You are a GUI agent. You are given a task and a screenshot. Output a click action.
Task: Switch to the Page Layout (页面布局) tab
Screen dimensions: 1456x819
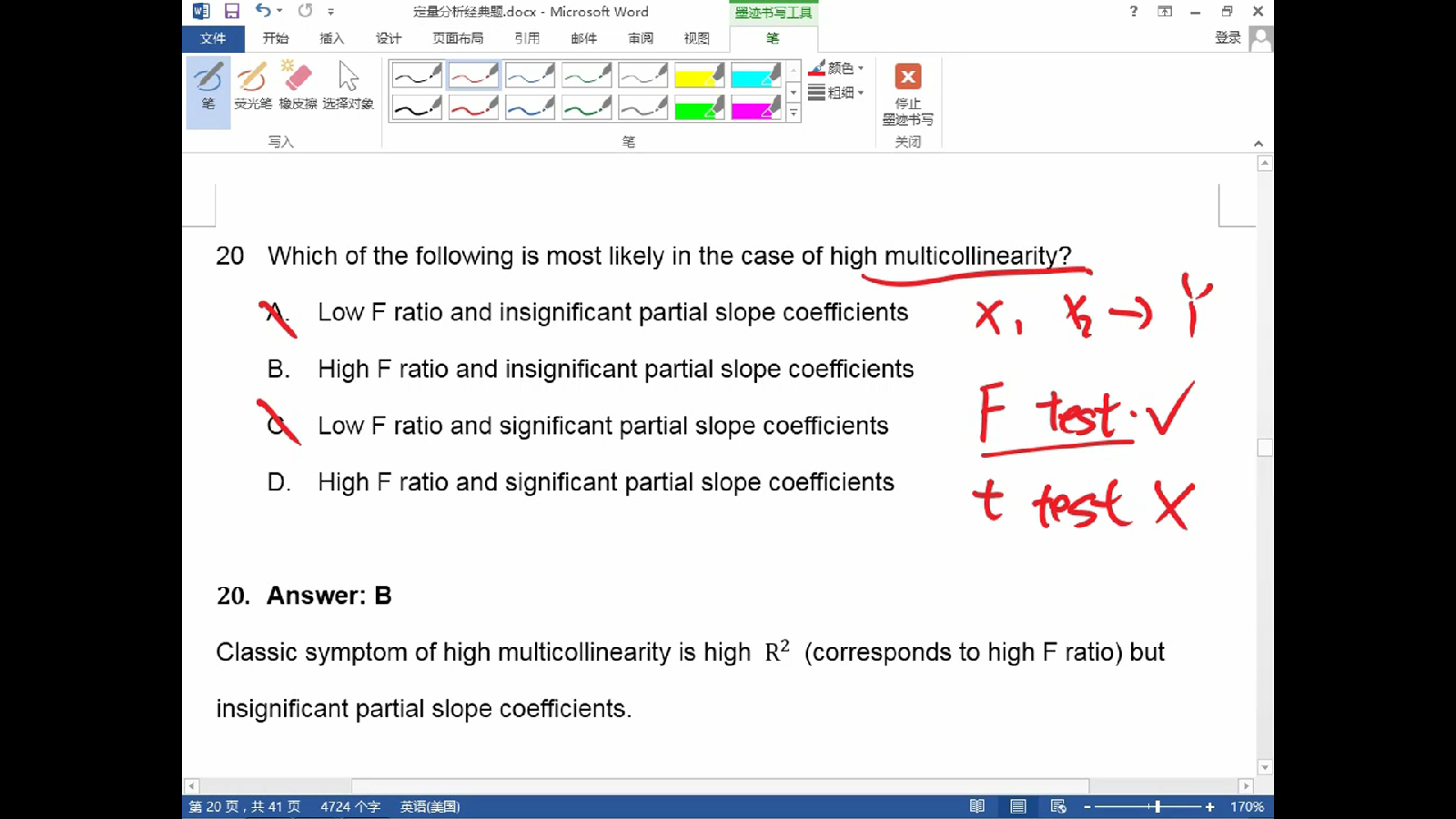(458, 38)
